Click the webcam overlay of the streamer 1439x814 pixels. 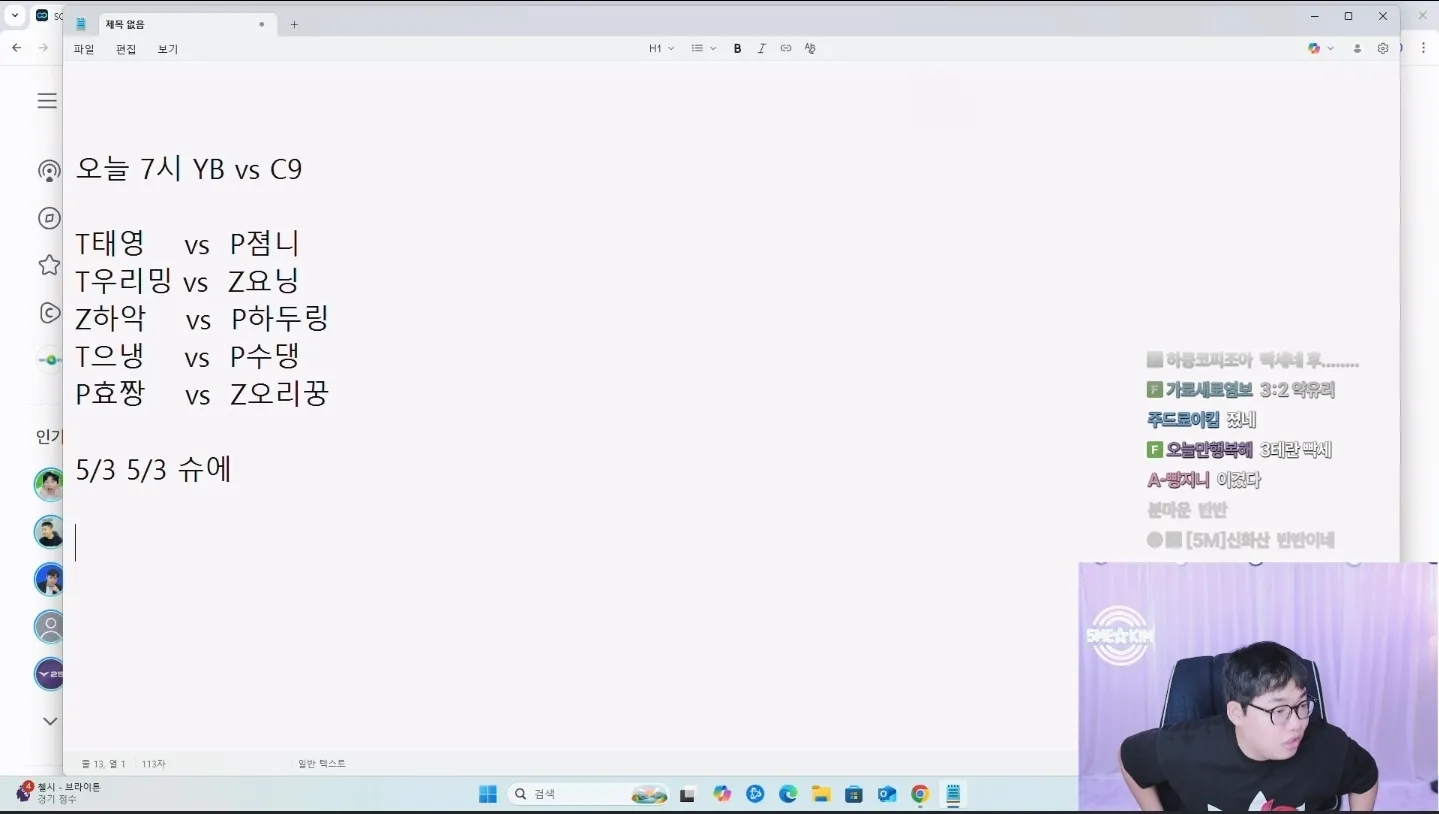(1258, 686)
